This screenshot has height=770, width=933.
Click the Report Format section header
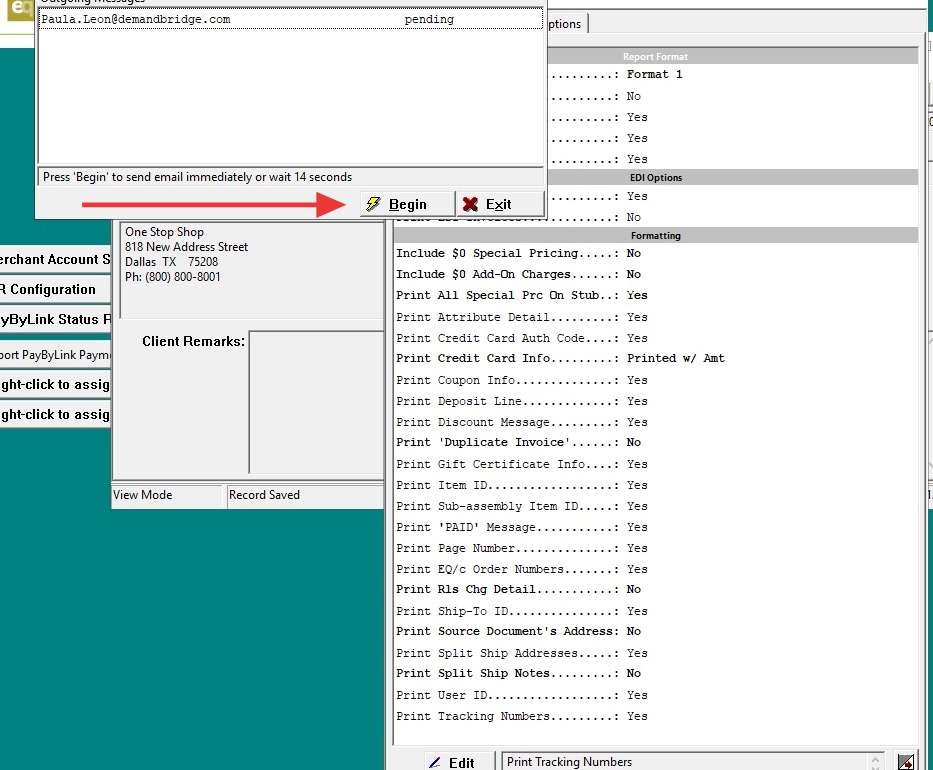click(x=732, y=57)
